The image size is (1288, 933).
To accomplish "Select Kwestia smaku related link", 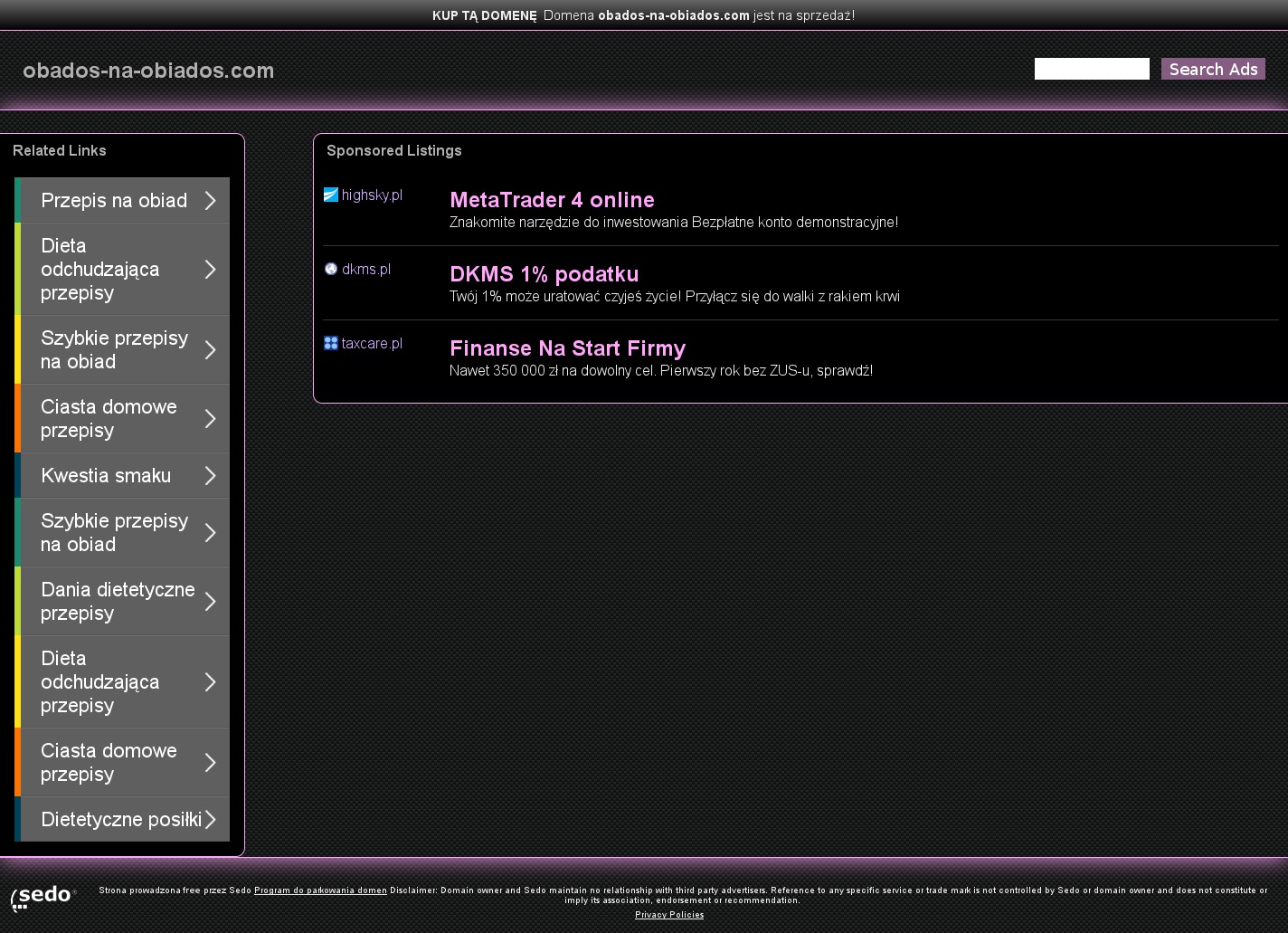I will click(106, 476).
